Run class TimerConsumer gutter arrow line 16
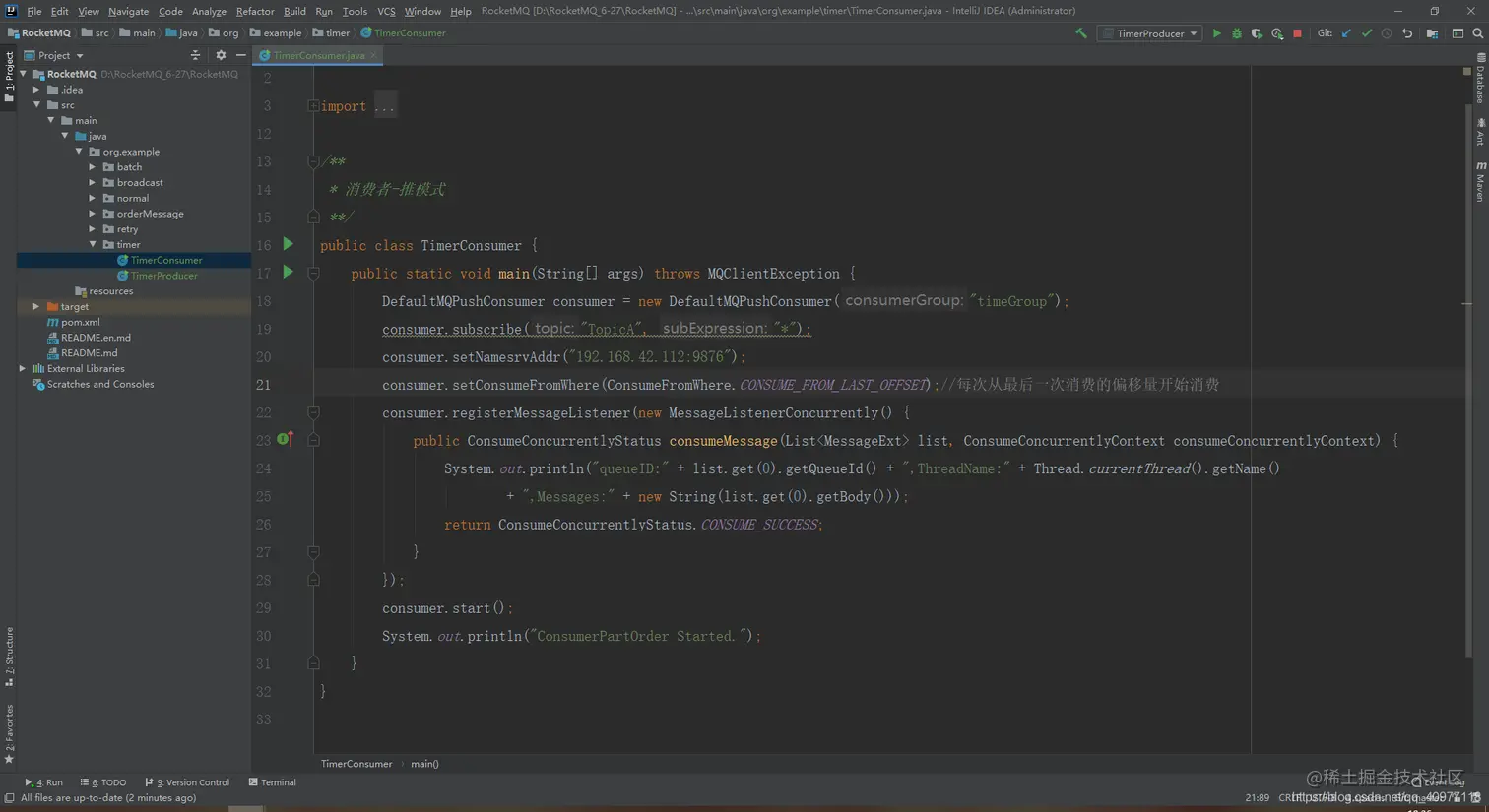 (288, 244)
